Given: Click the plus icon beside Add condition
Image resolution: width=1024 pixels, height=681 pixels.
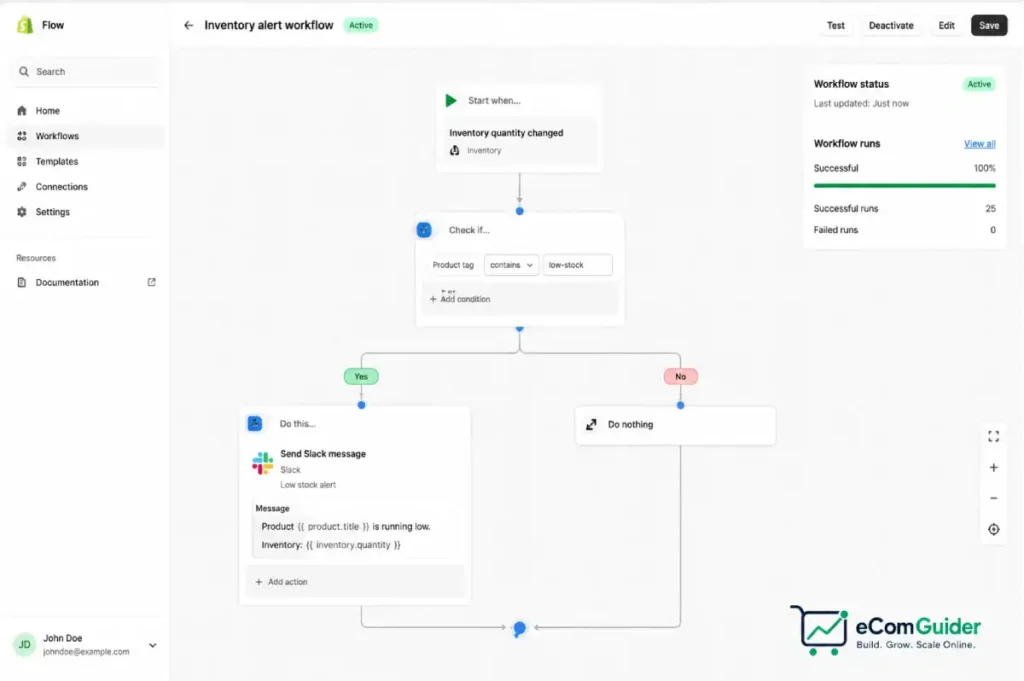Looking at the screenshot, I should click(433, 299).
